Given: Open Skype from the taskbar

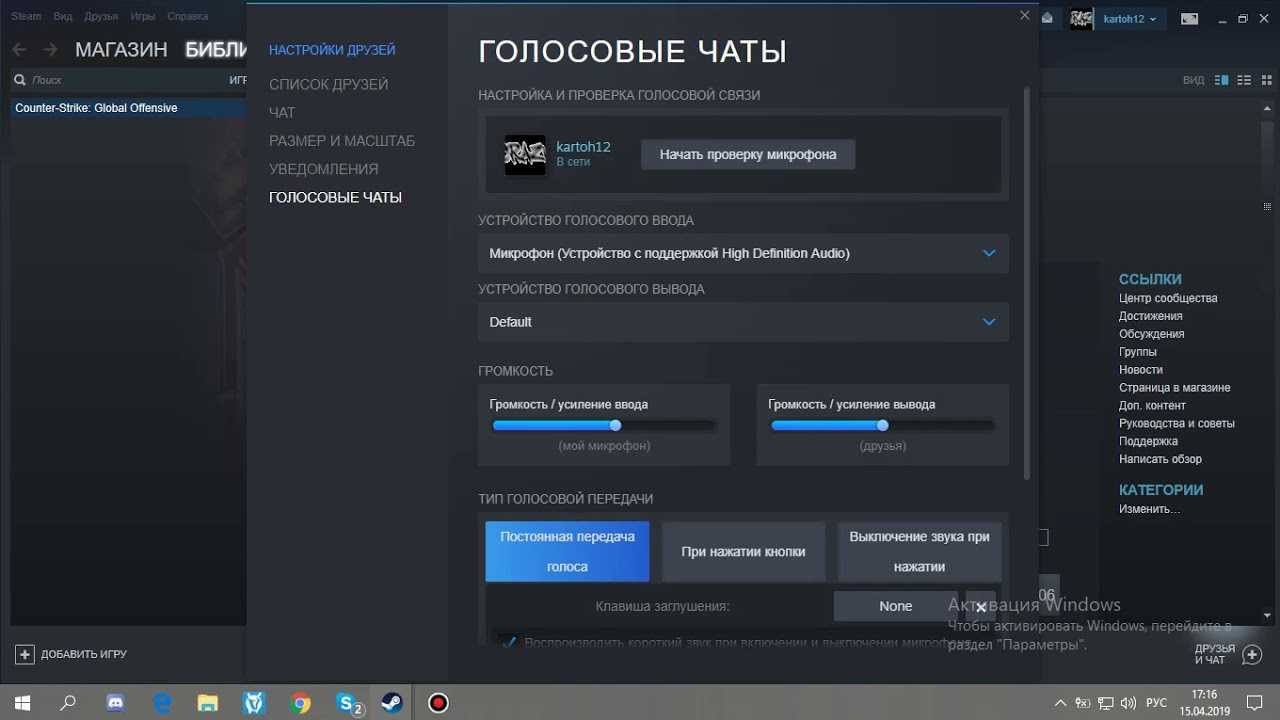Looking at the screenshot, I should (x=348, y=703).
